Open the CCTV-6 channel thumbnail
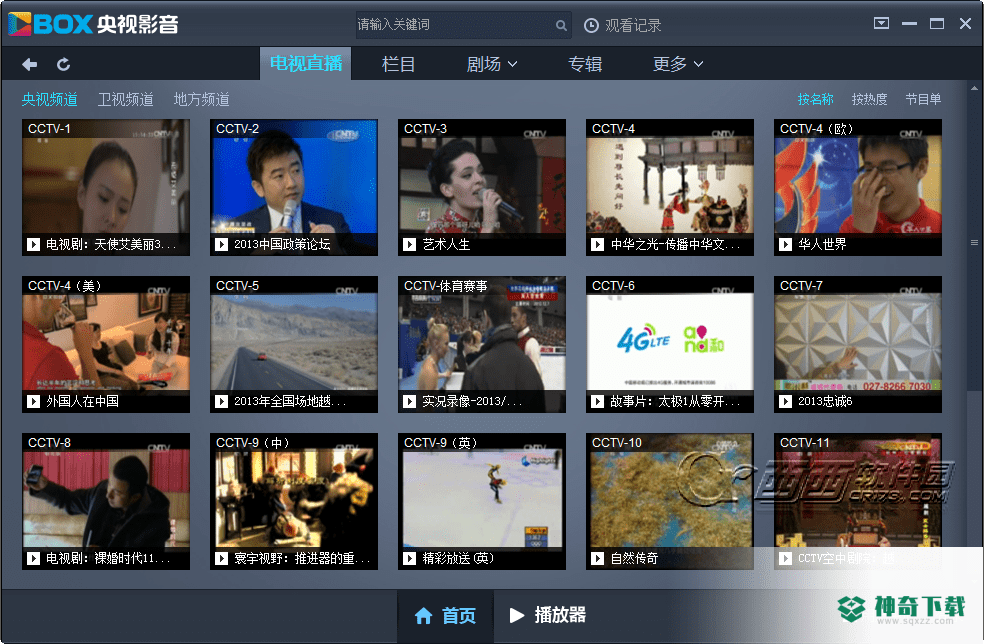 (x=670, y=344)
